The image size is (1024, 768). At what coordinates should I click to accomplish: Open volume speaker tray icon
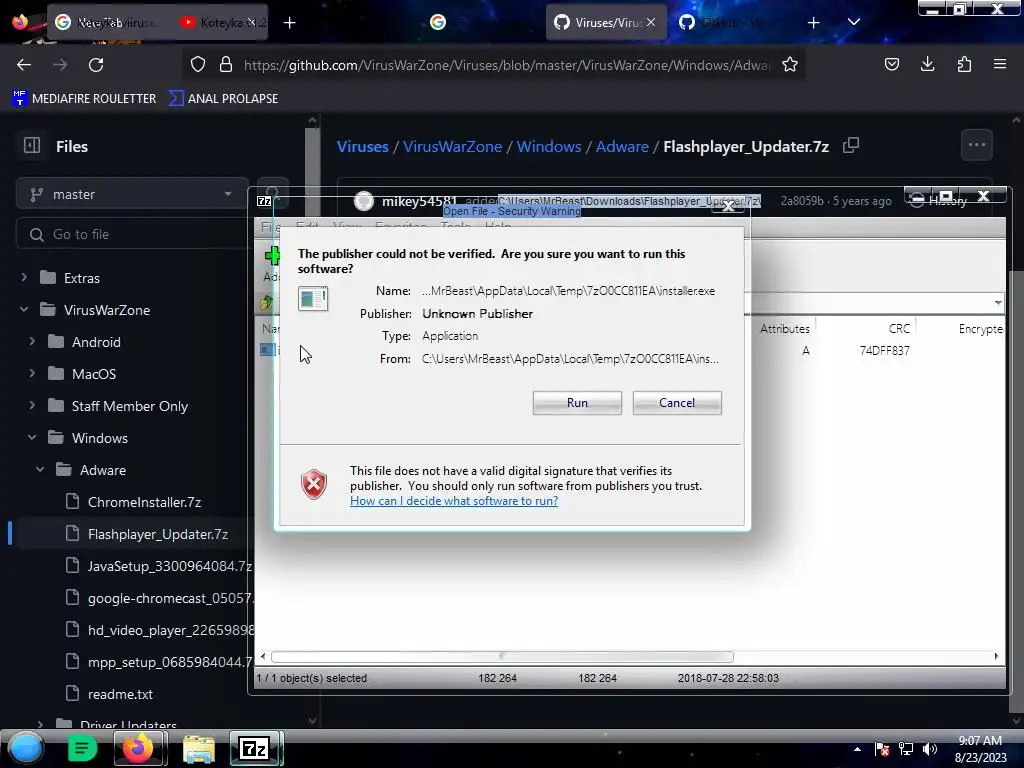930,749
